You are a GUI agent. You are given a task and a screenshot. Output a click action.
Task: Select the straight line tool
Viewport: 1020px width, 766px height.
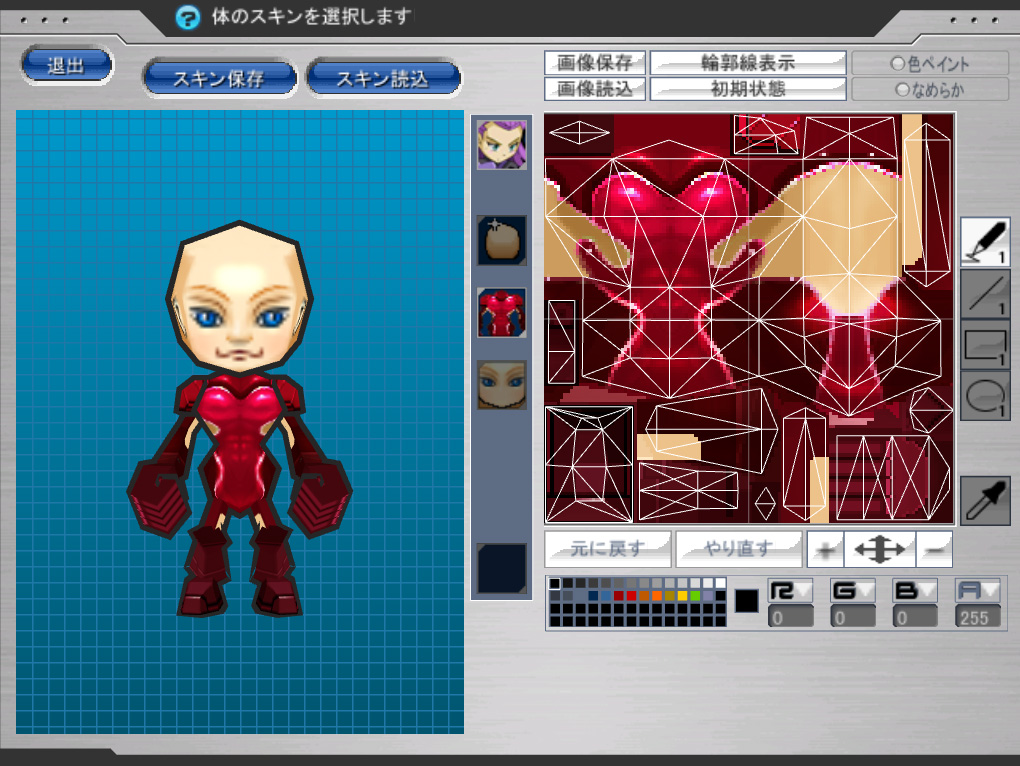click(985, 294)
